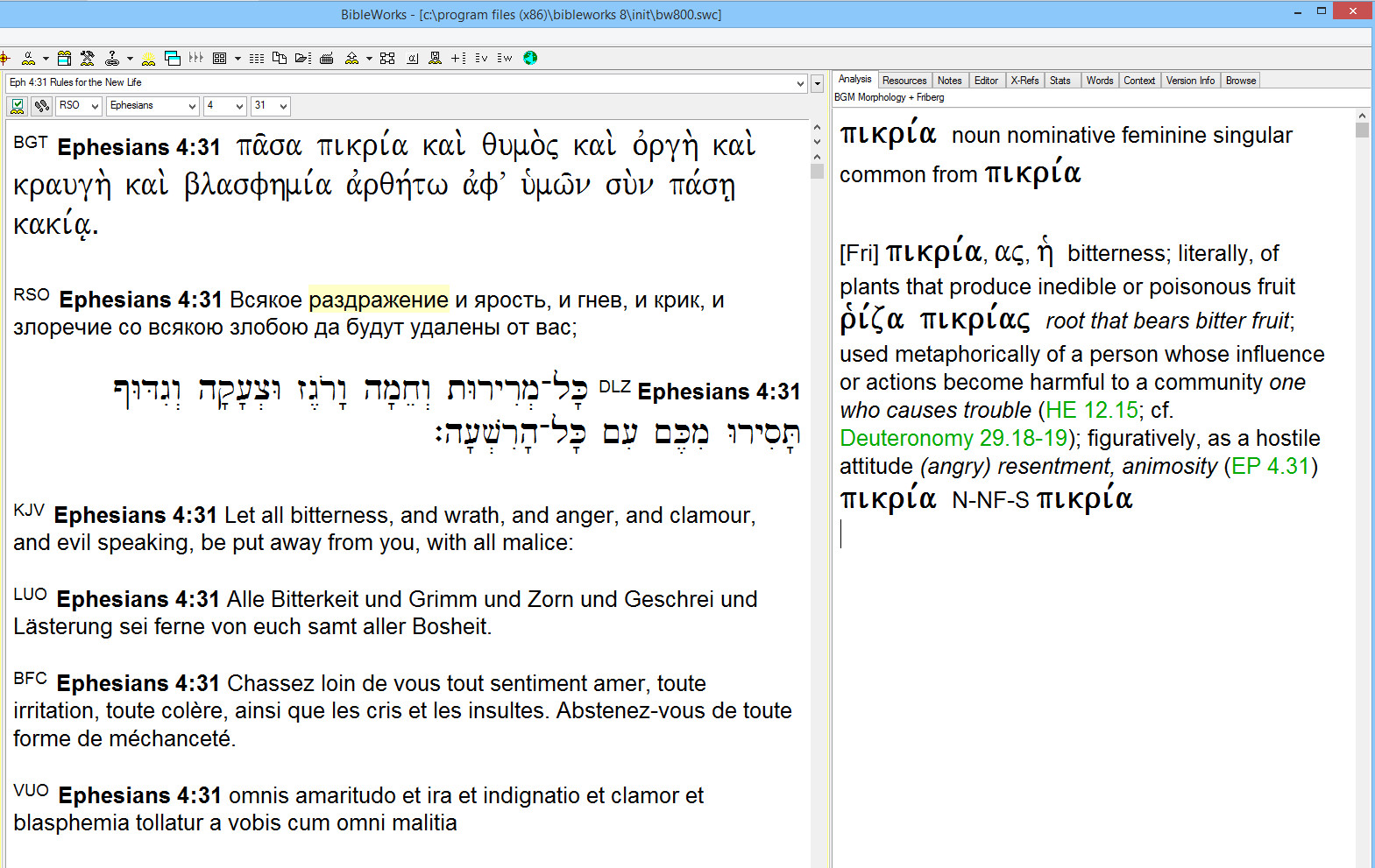Click the list V toolbar icon
This screenshot has height=868, width=1375.
[481, 58]
